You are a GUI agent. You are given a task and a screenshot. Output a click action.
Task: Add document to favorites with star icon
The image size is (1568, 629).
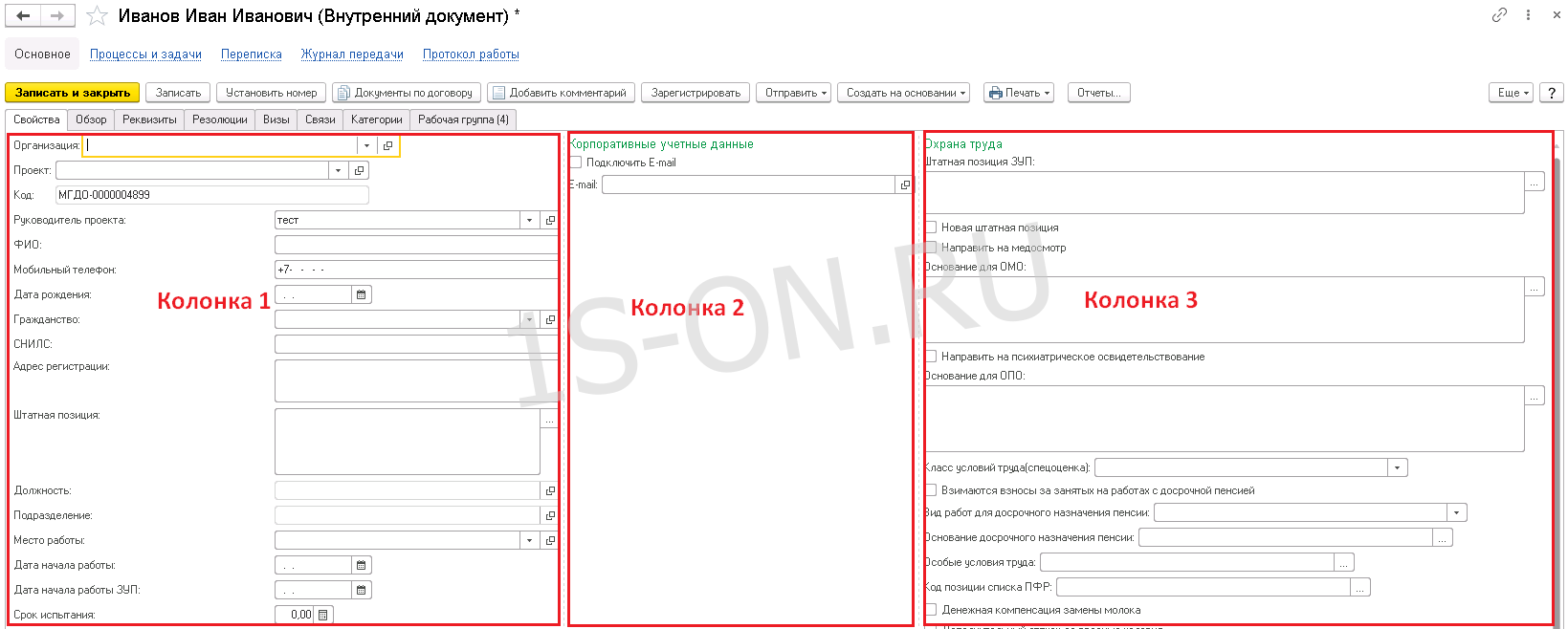tap(97, 16)
